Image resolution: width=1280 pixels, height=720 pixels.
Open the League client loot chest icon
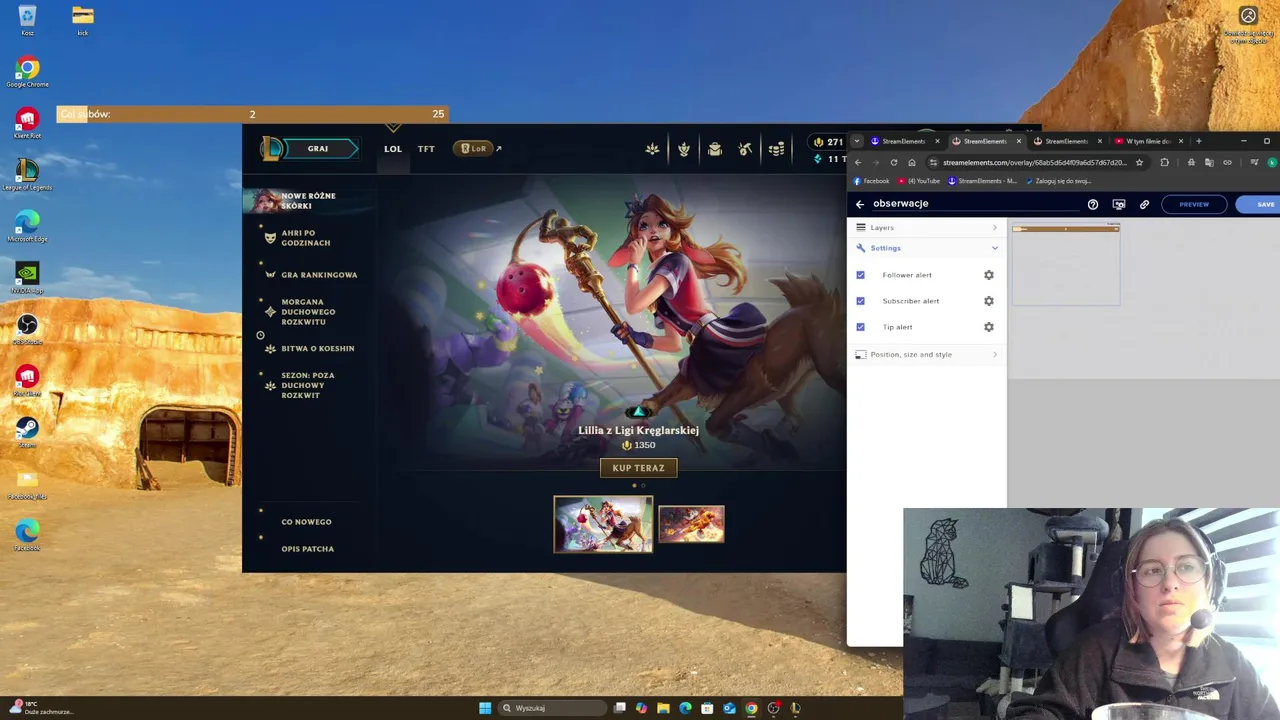[714, 149]
